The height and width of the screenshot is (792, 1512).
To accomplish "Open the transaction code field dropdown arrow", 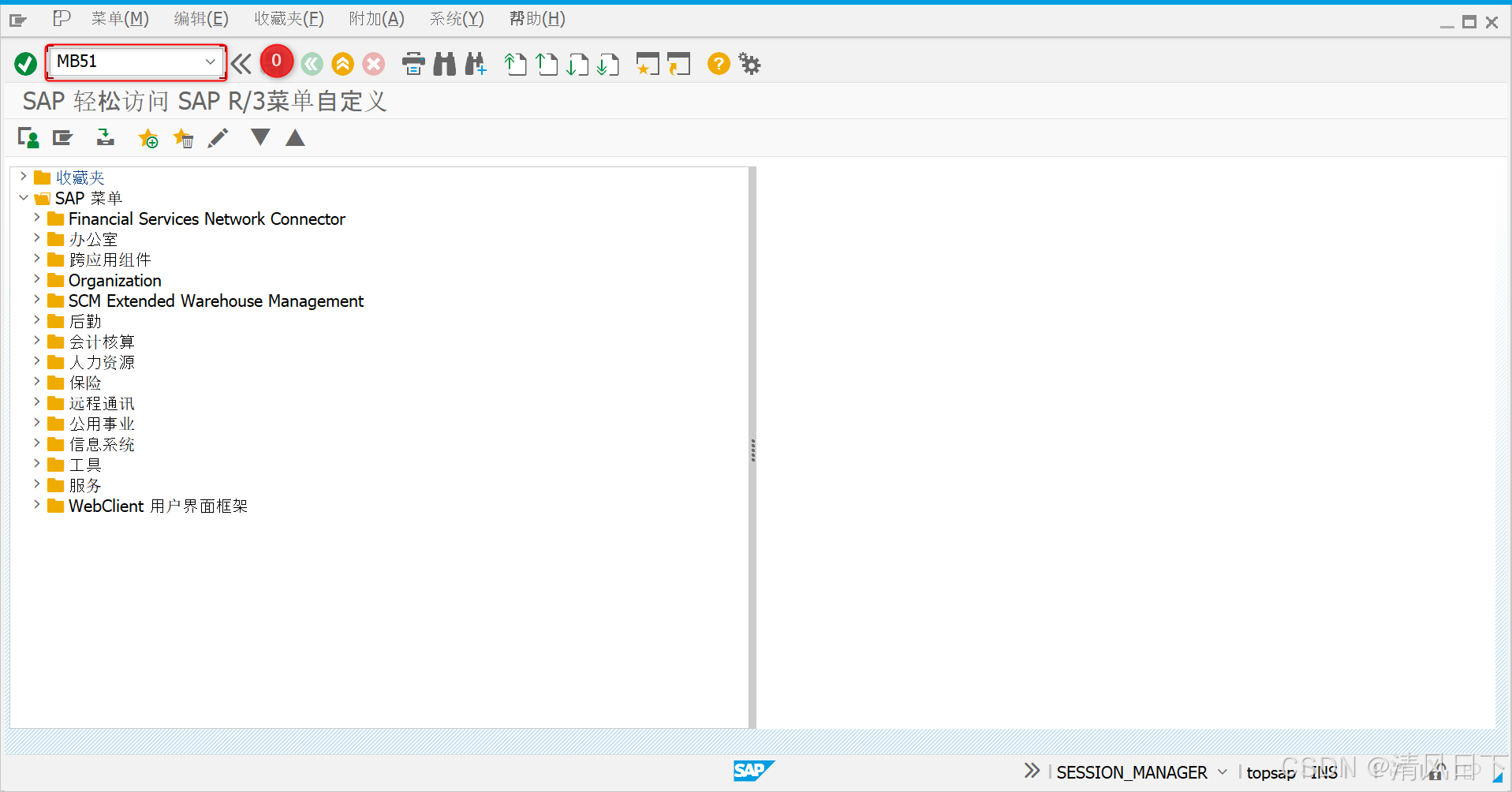I will pyautogui.click(x=211, y=62).
